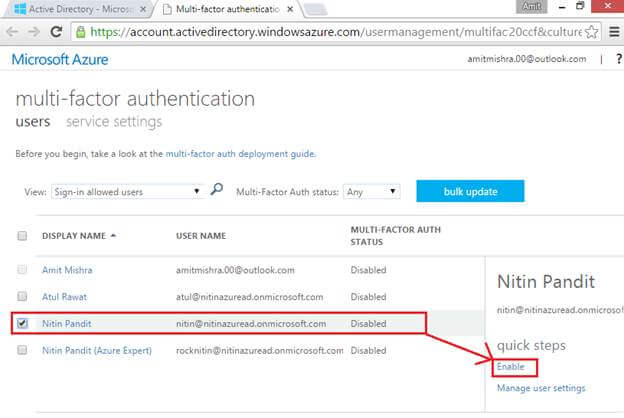The image size is (624, 418).
Task: Click the USER NAME column header
Action: pyautogui.click(x=201, y=236)
